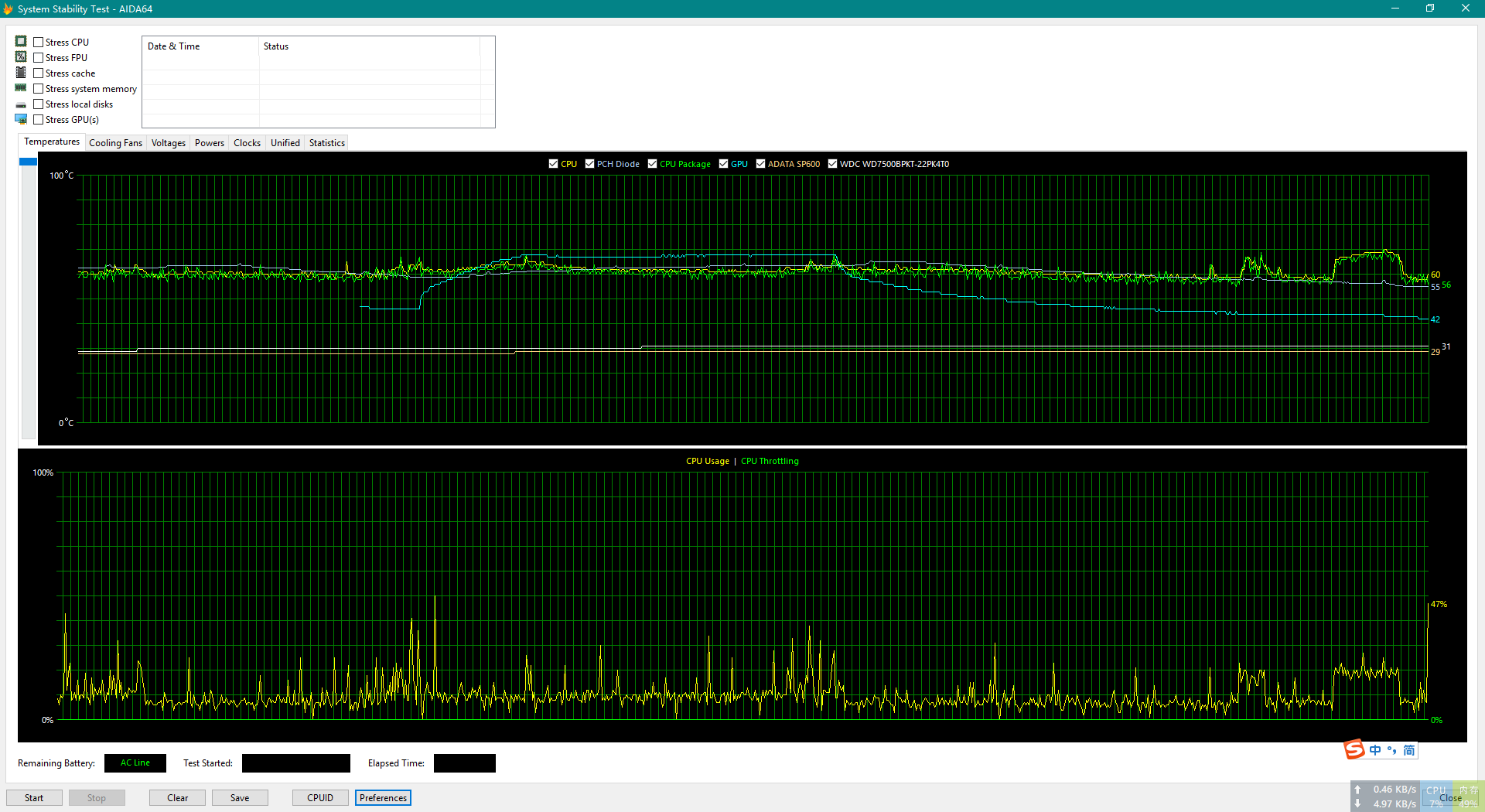Image resolution: width=1485 pixels, height=812 pixels.
Task: Hide the CPU temperature graph line
Action: pyautogui.click(x=554, y=164)
